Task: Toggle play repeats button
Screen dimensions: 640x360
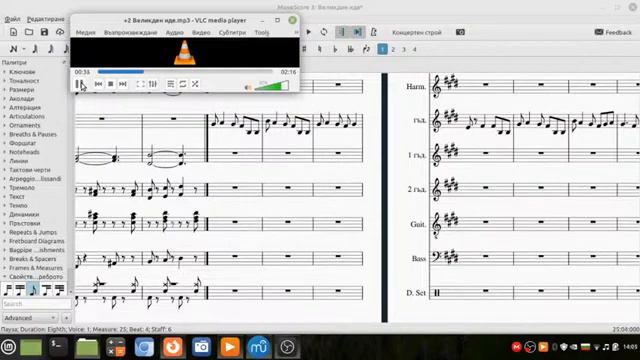Action: click(341, 32)
